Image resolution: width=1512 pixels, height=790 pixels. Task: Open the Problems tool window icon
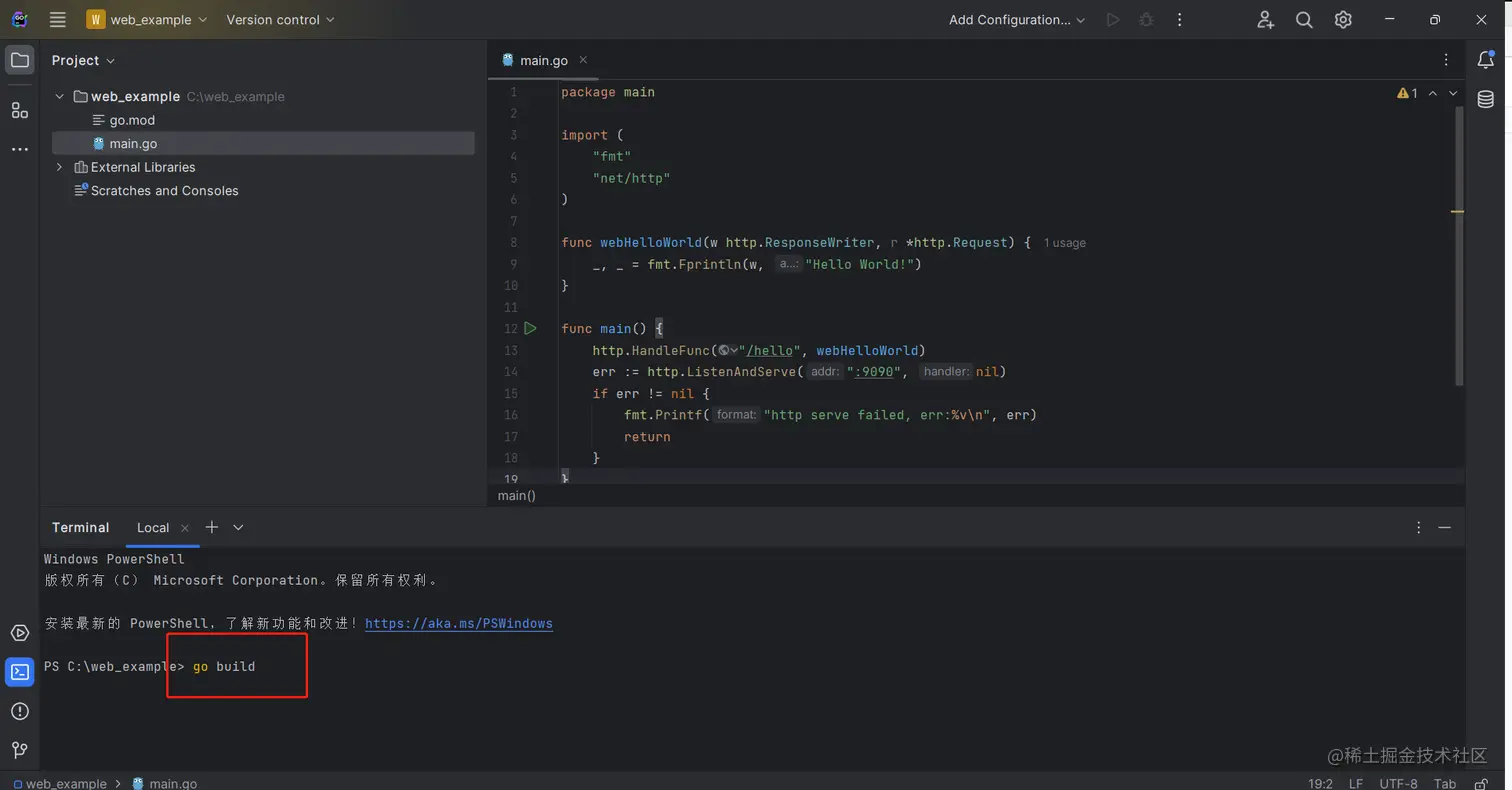click(x=20, y=711)
